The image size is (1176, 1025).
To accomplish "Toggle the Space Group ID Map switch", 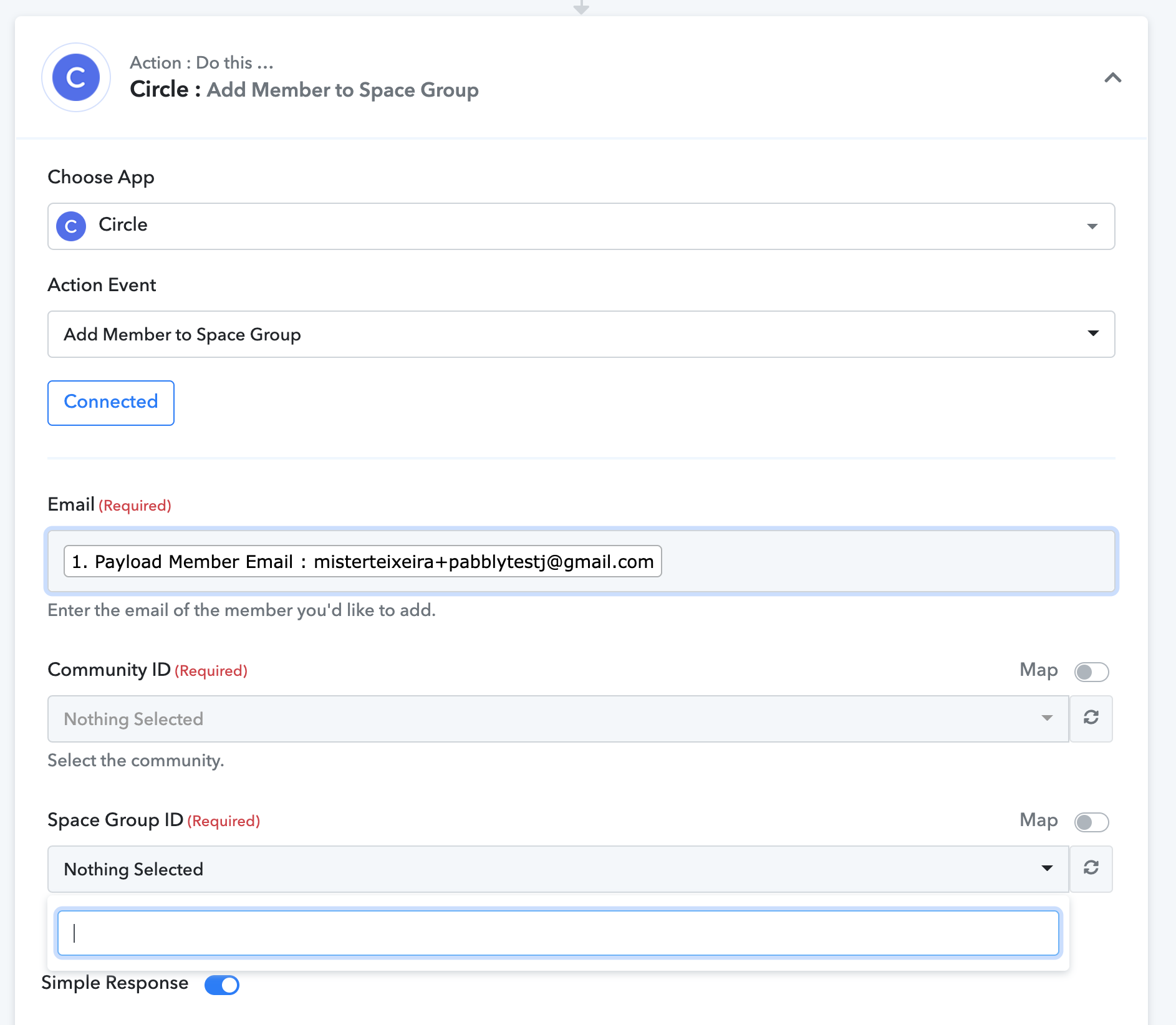I will (x=1091, y=822).
